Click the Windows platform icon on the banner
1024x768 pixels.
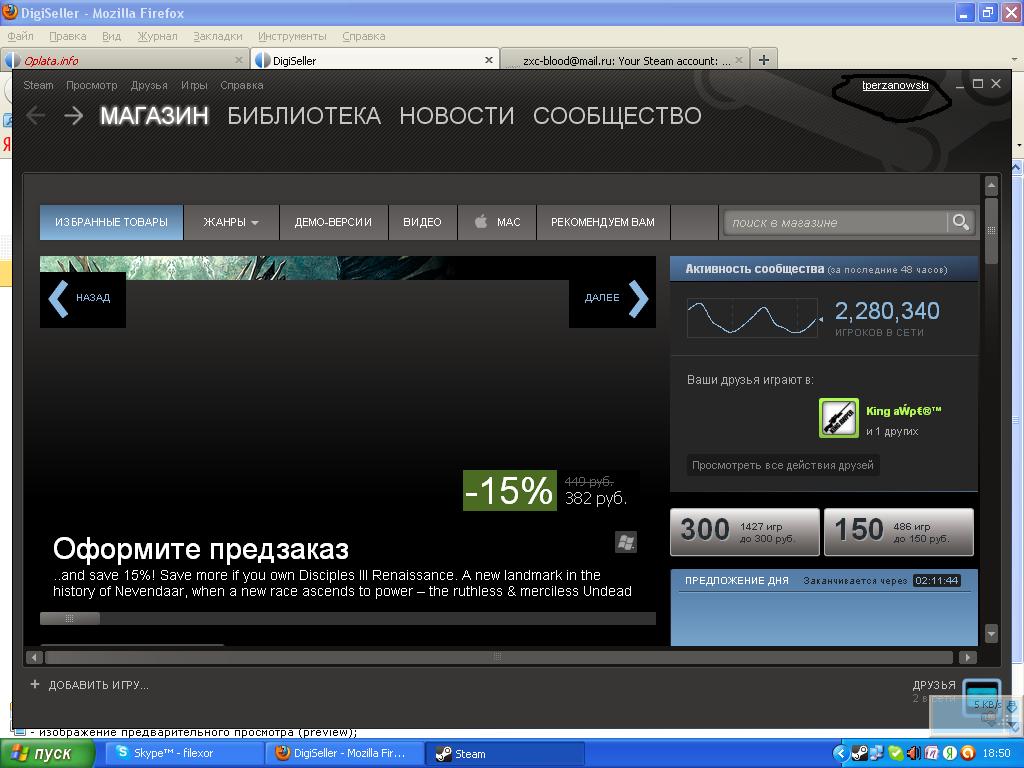(x=626, y=542)
